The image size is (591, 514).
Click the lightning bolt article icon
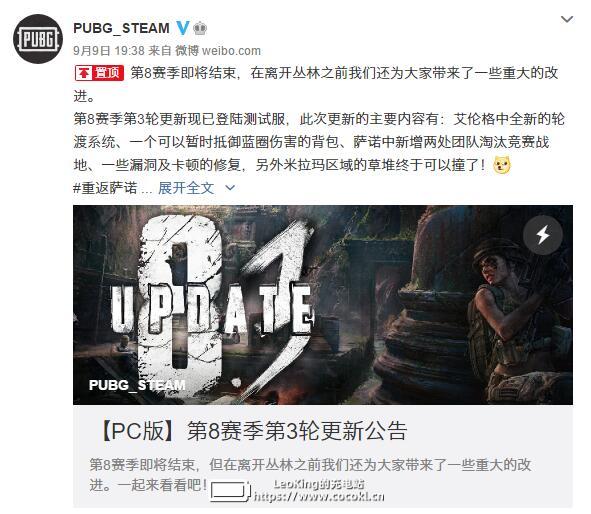pyautogui.click(x=542, y=235)
